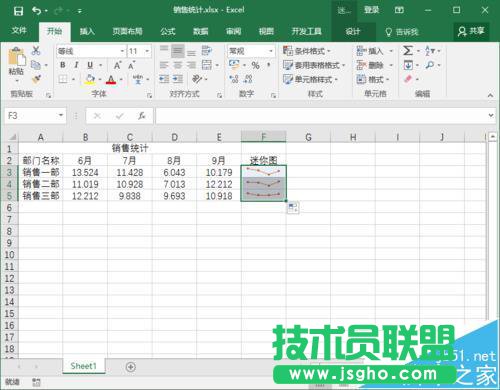500x390 pixels.
Task: Decrease indent of cell contents
Action: coord(164,79)
